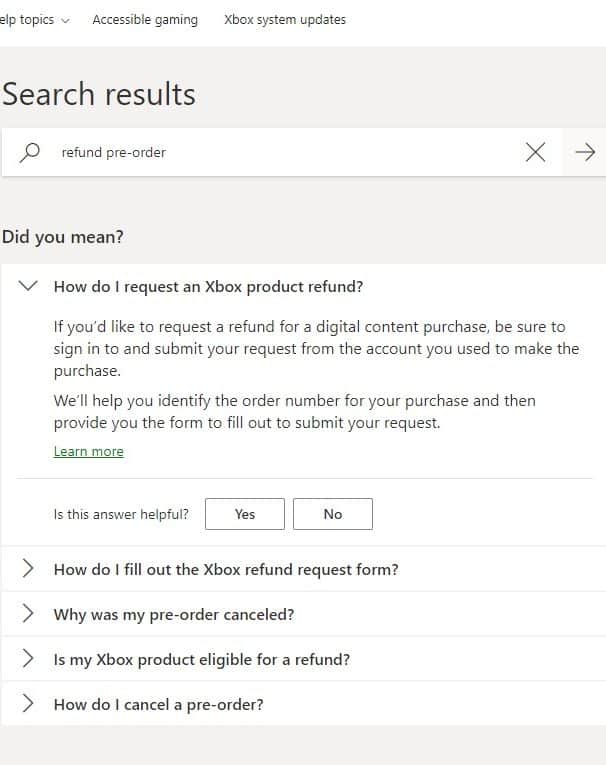Mark the answer helpful with Yes
The width and height of the screenshot is (606, 765).
click(244, 514)
